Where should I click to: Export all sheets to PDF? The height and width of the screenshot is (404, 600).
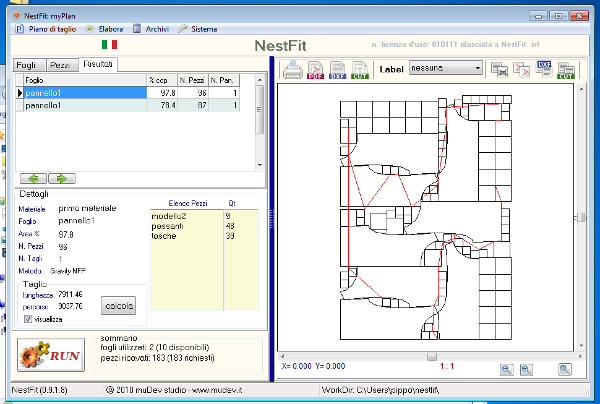coord(521,70)
